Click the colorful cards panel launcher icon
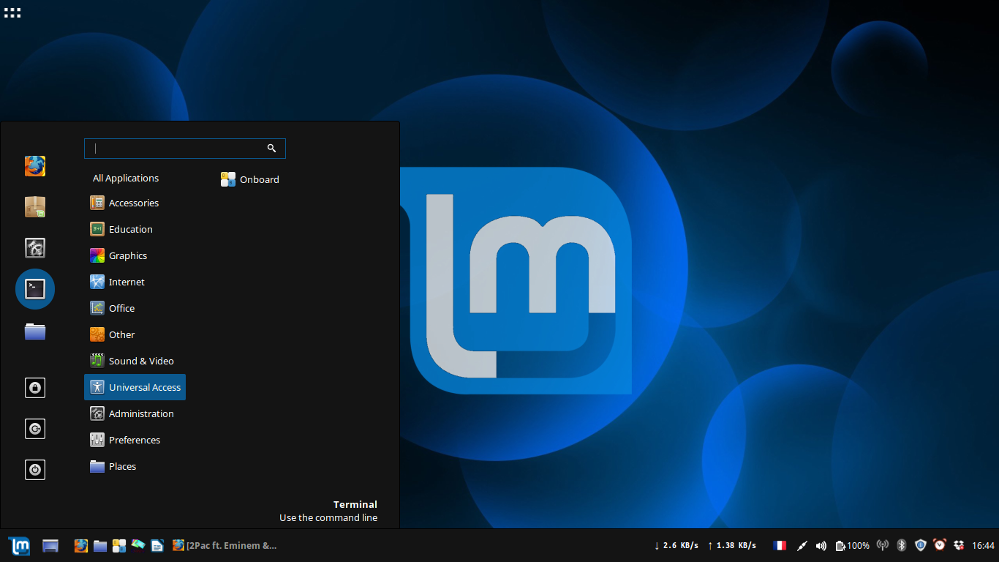This screenshot has height=562, width=999. [138, 545]
